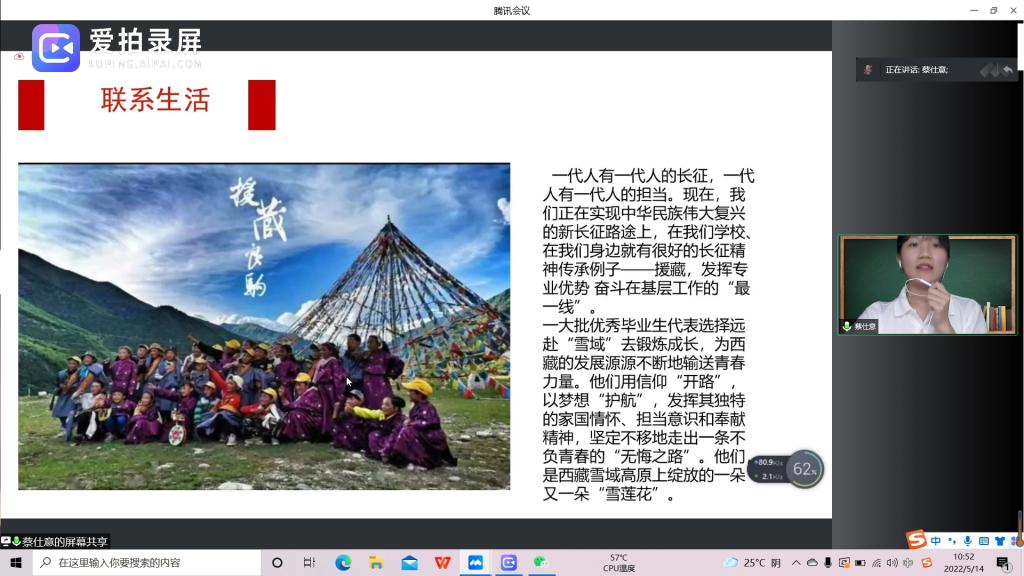Open the notification action center
Screen dimensions: 1024x576
(1002, 563)
